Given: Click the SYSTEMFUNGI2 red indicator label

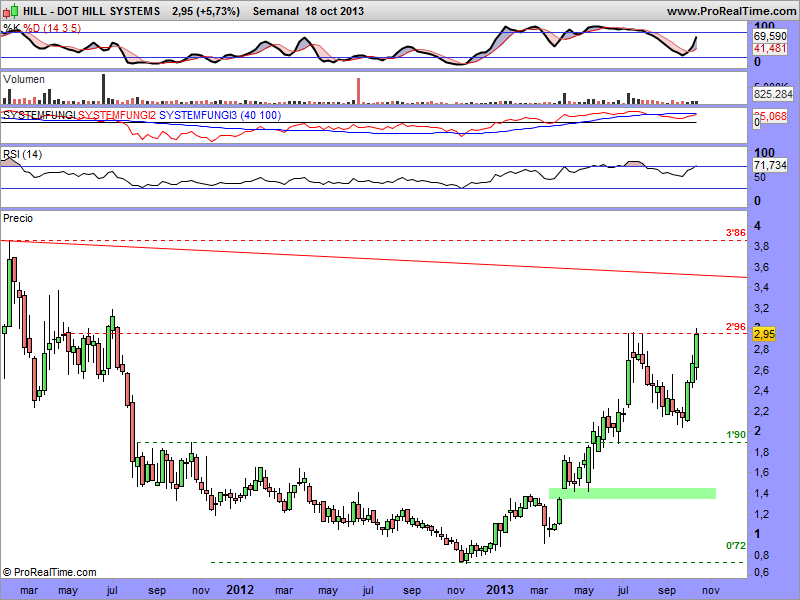Looking at the screenshot, I should [116, 115].
